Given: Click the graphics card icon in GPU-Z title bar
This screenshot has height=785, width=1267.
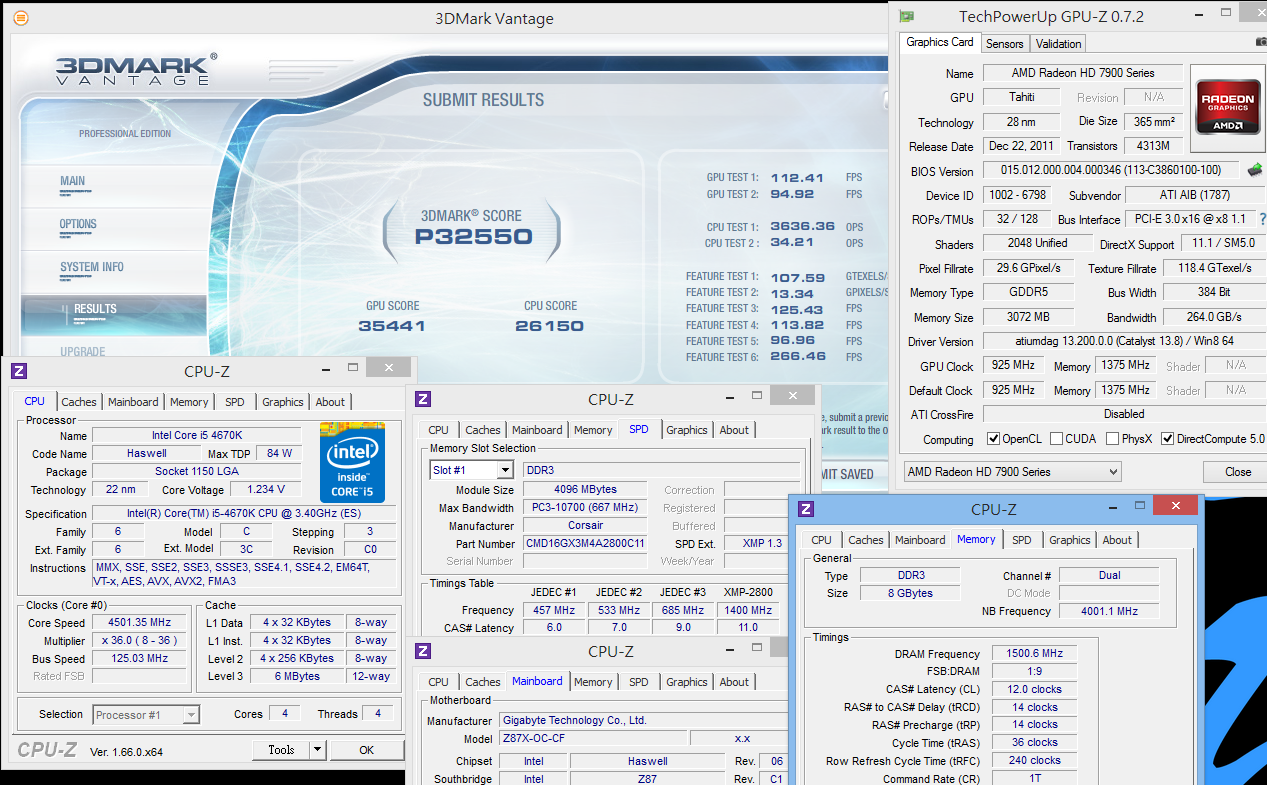Looking at the screenshot, I should [907, 16].
